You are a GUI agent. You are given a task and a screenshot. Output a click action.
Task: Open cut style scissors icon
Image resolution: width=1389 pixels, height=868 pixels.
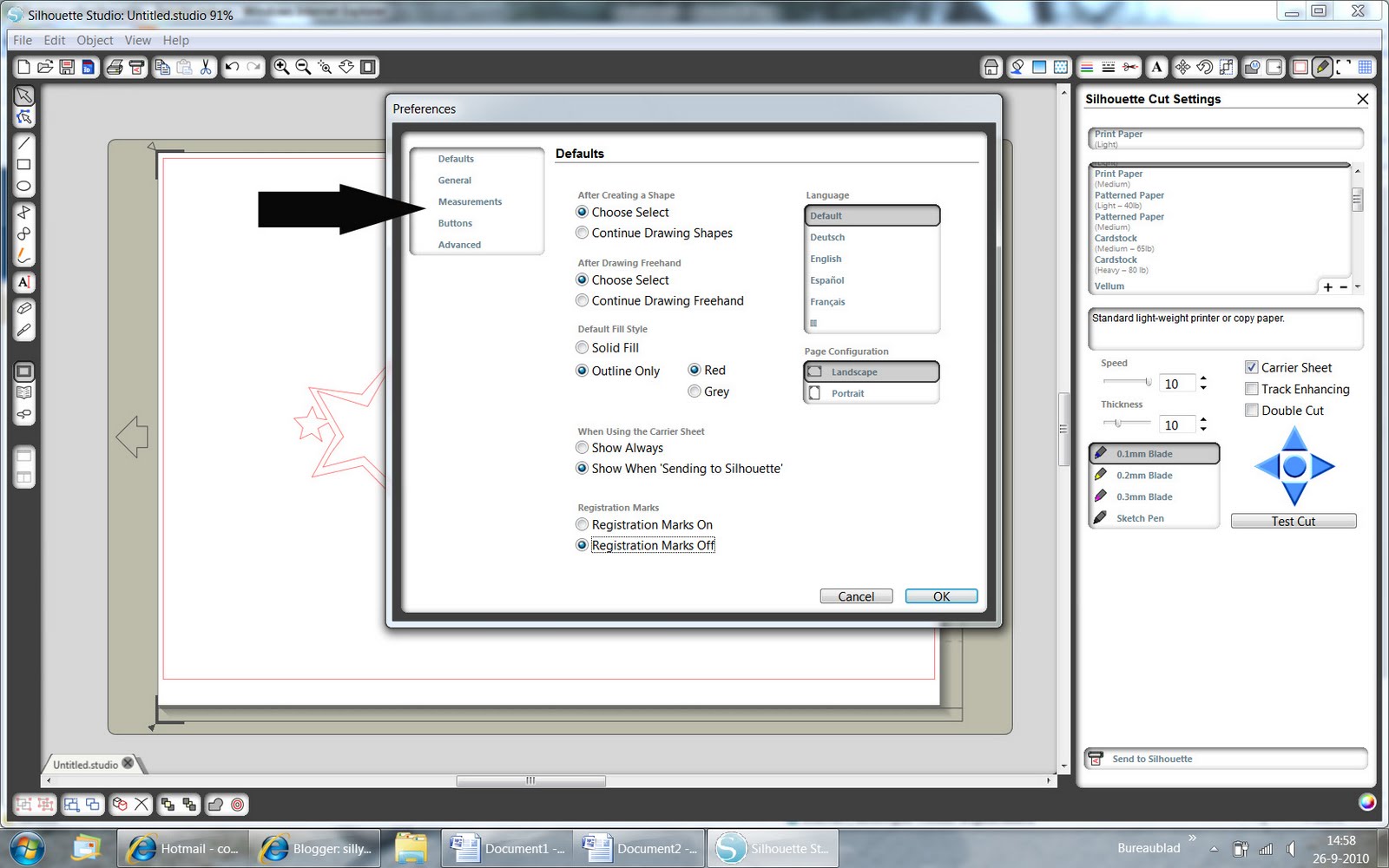pyautogui.click(x=1130, y=67)
